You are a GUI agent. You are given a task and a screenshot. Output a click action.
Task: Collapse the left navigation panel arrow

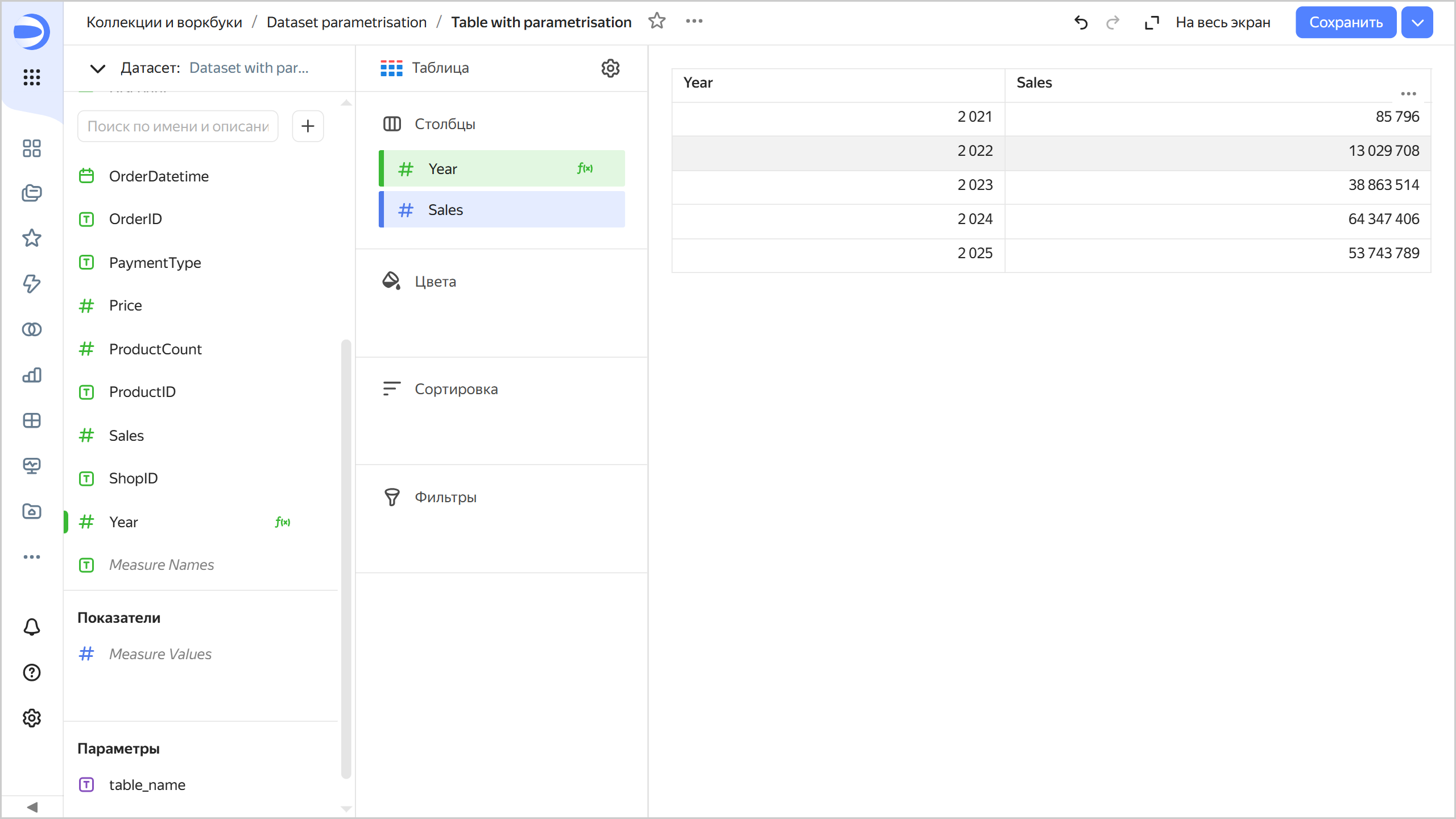point(32,807)
